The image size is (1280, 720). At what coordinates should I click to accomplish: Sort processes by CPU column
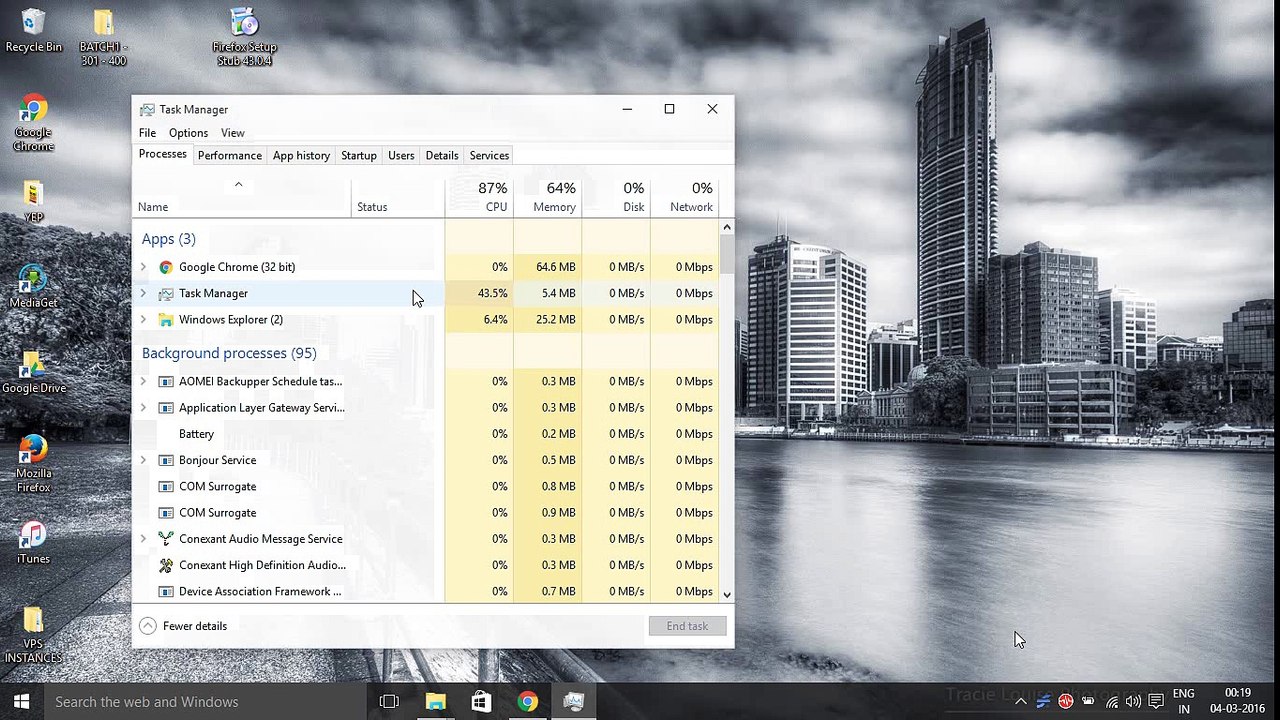pos(479,196)
